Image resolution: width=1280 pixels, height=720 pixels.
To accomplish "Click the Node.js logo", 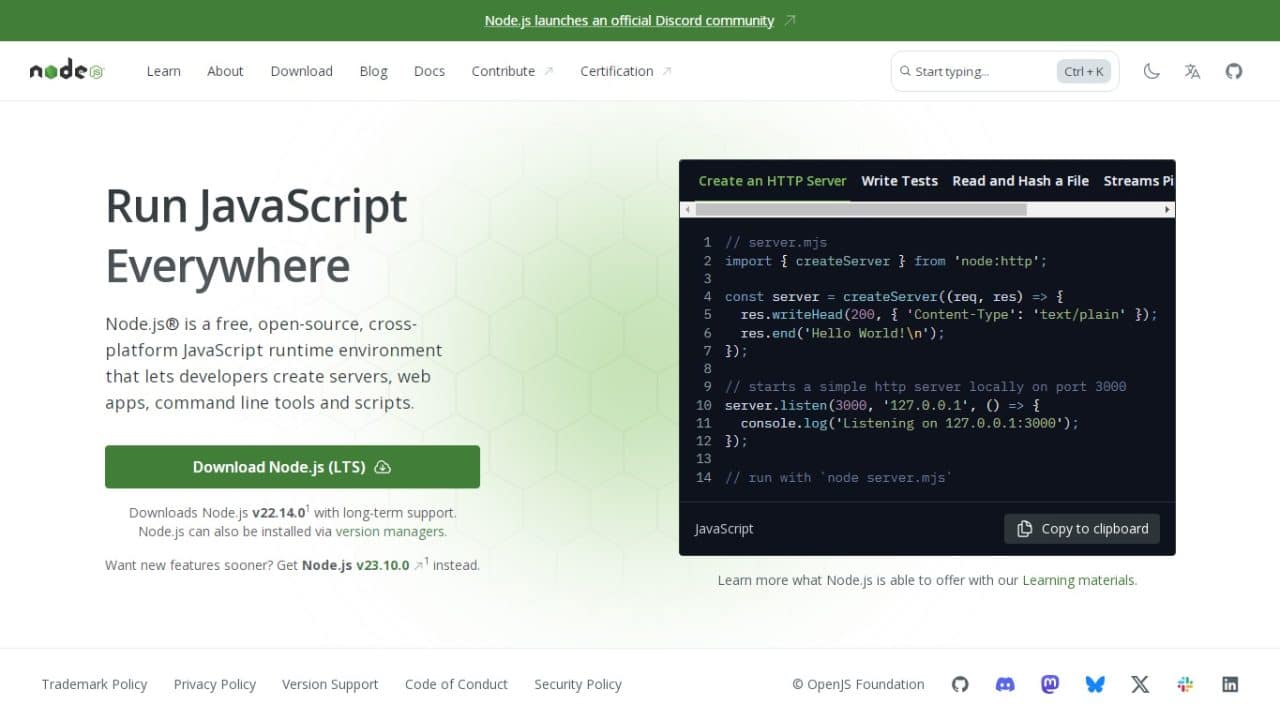I will [x=64, y=70].
